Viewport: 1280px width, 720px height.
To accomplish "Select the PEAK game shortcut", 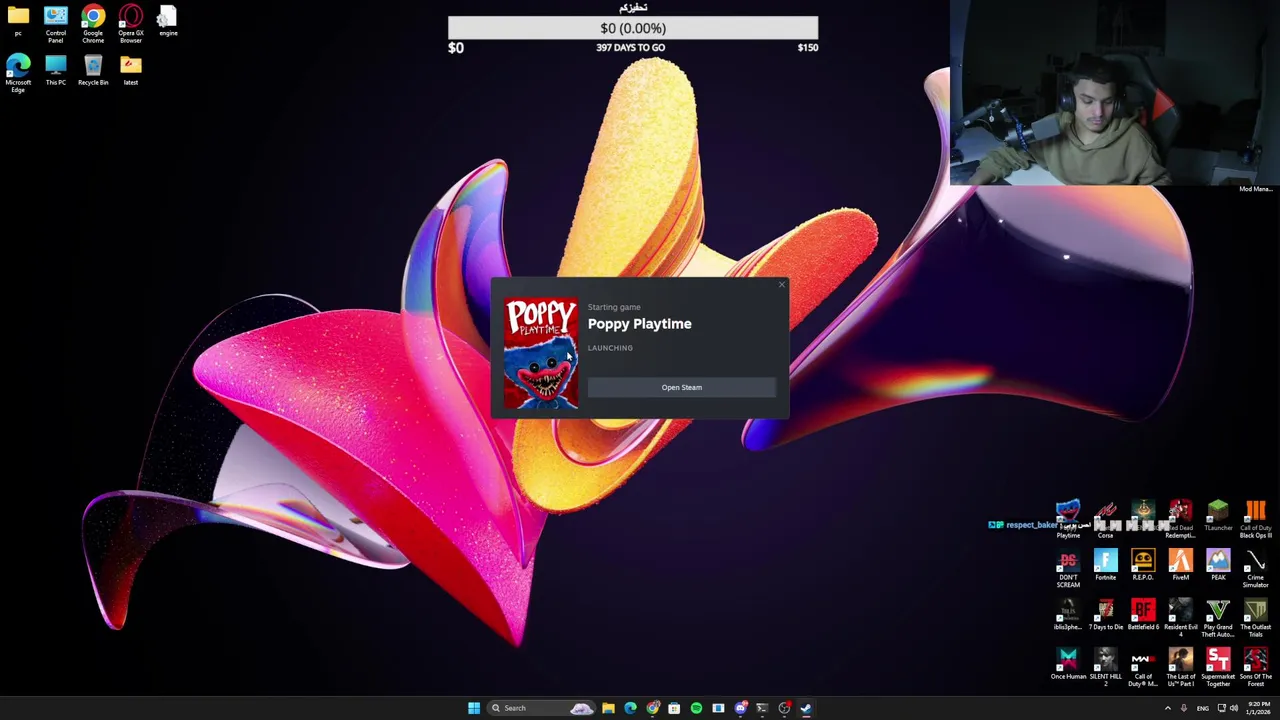I will pos(1218,566).
